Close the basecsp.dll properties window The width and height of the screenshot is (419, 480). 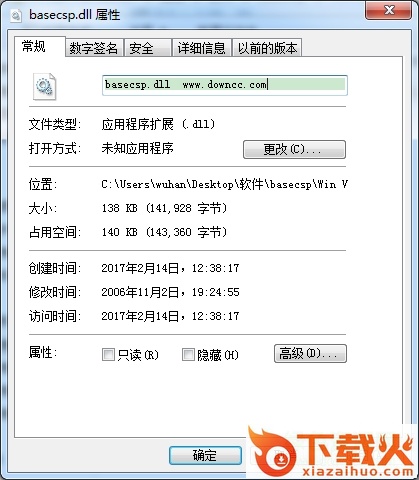tap(389, 10)
